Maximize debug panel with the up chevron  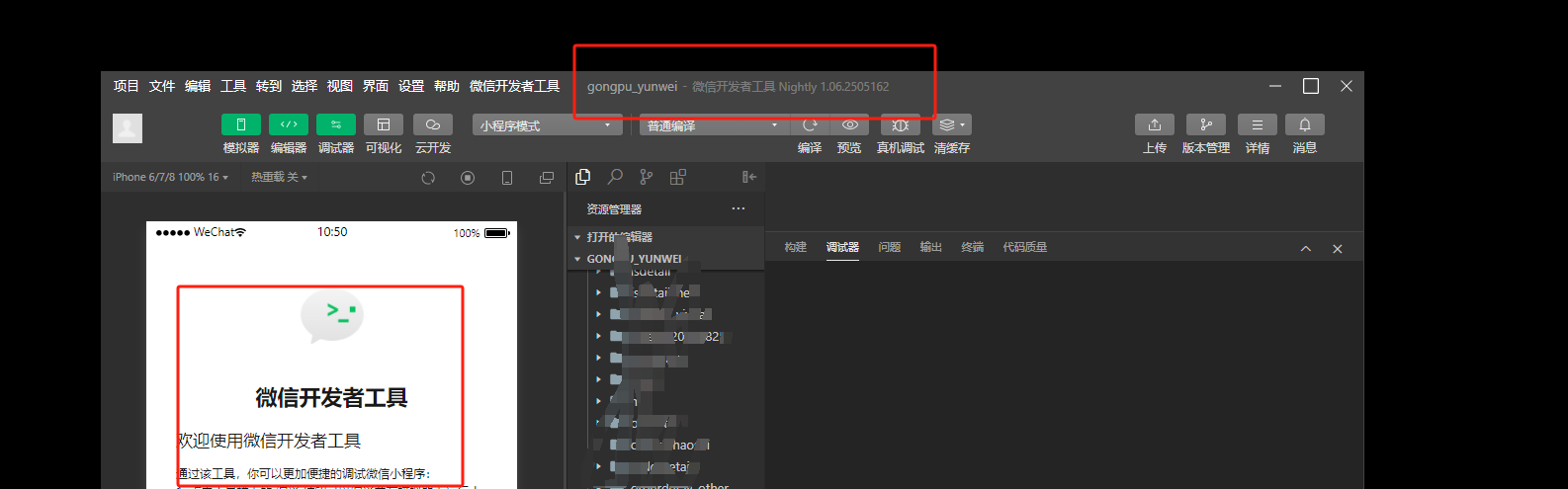pyautogui.click(x=1306, y=249)
